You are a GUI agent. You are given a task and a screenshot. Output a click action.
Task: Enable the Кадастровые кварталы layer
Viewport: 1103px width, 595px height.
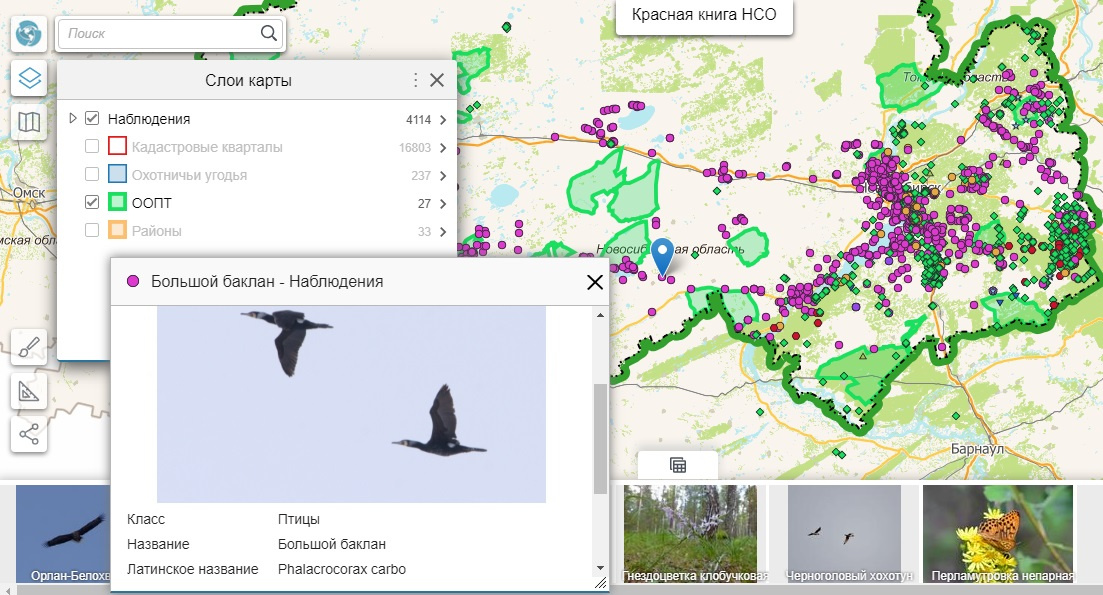(x=92, y=147)
